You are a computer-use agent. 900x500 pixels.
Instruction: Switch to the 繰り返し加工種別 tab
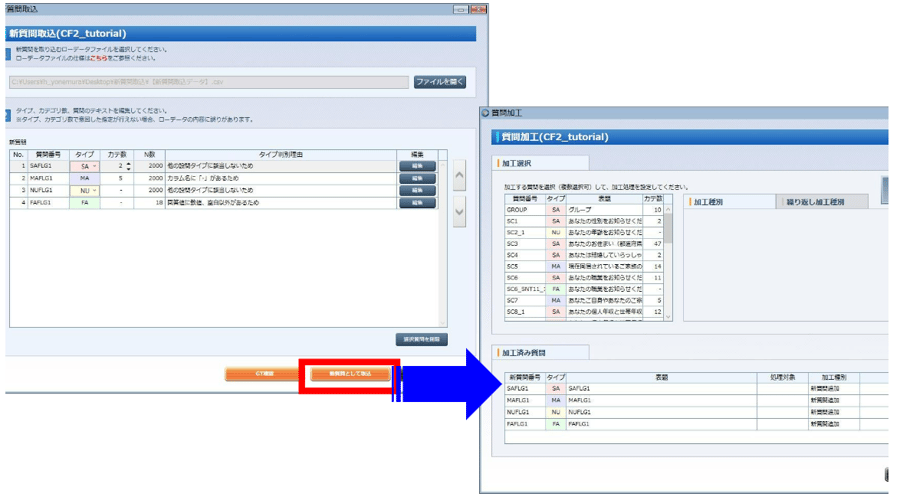tap(824, 201)
